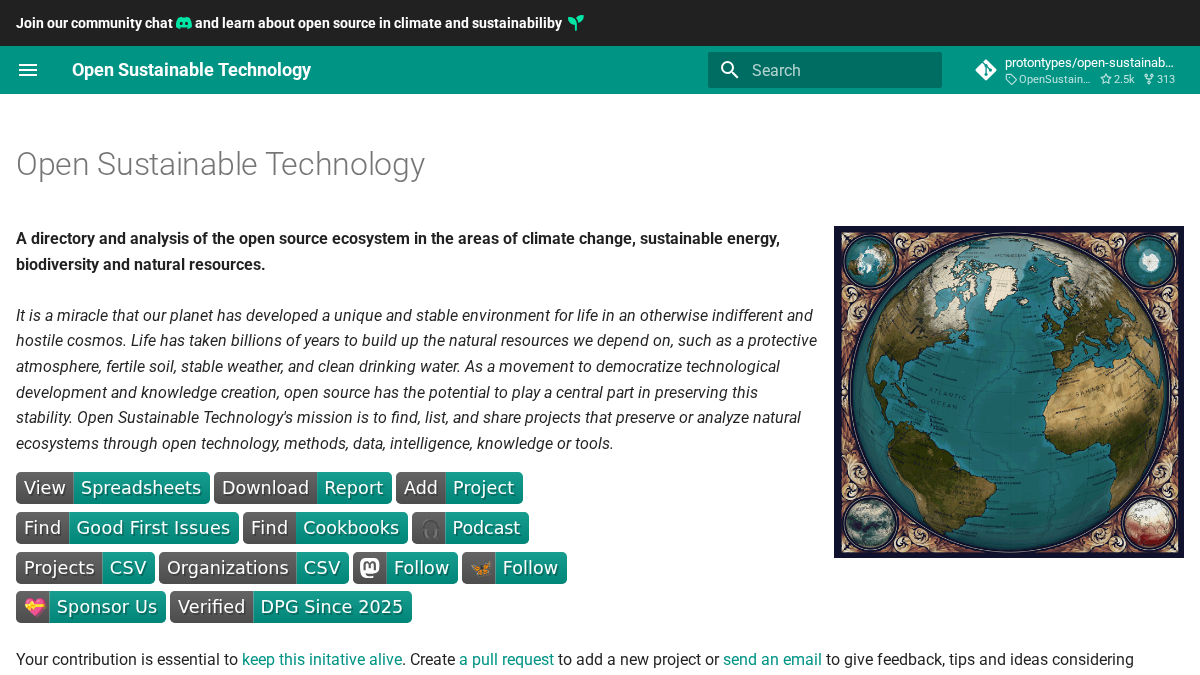The width and height of the screenshot is (1200, 675).
Task: Click the Add Project badge
Action: point(459,488)
